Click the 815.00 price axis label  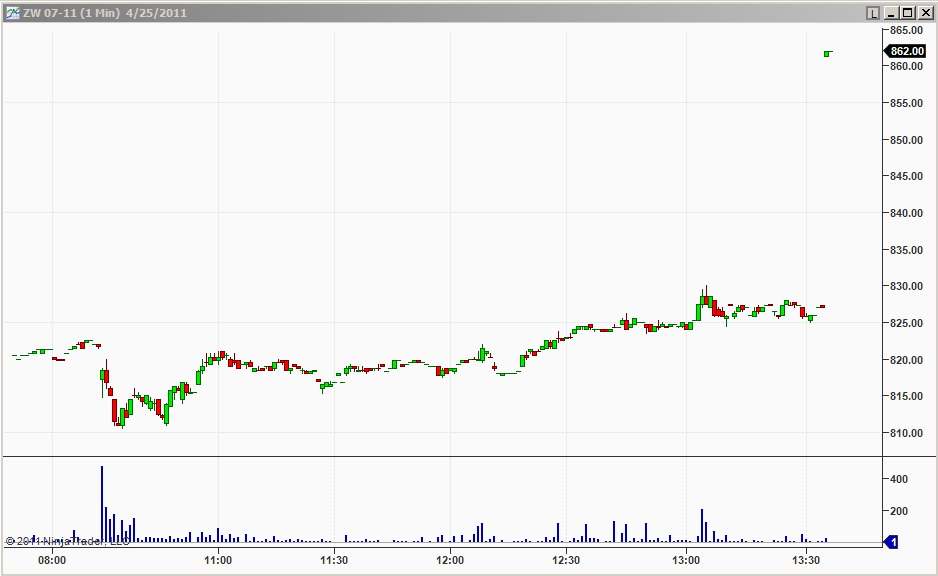coord(906,396)
